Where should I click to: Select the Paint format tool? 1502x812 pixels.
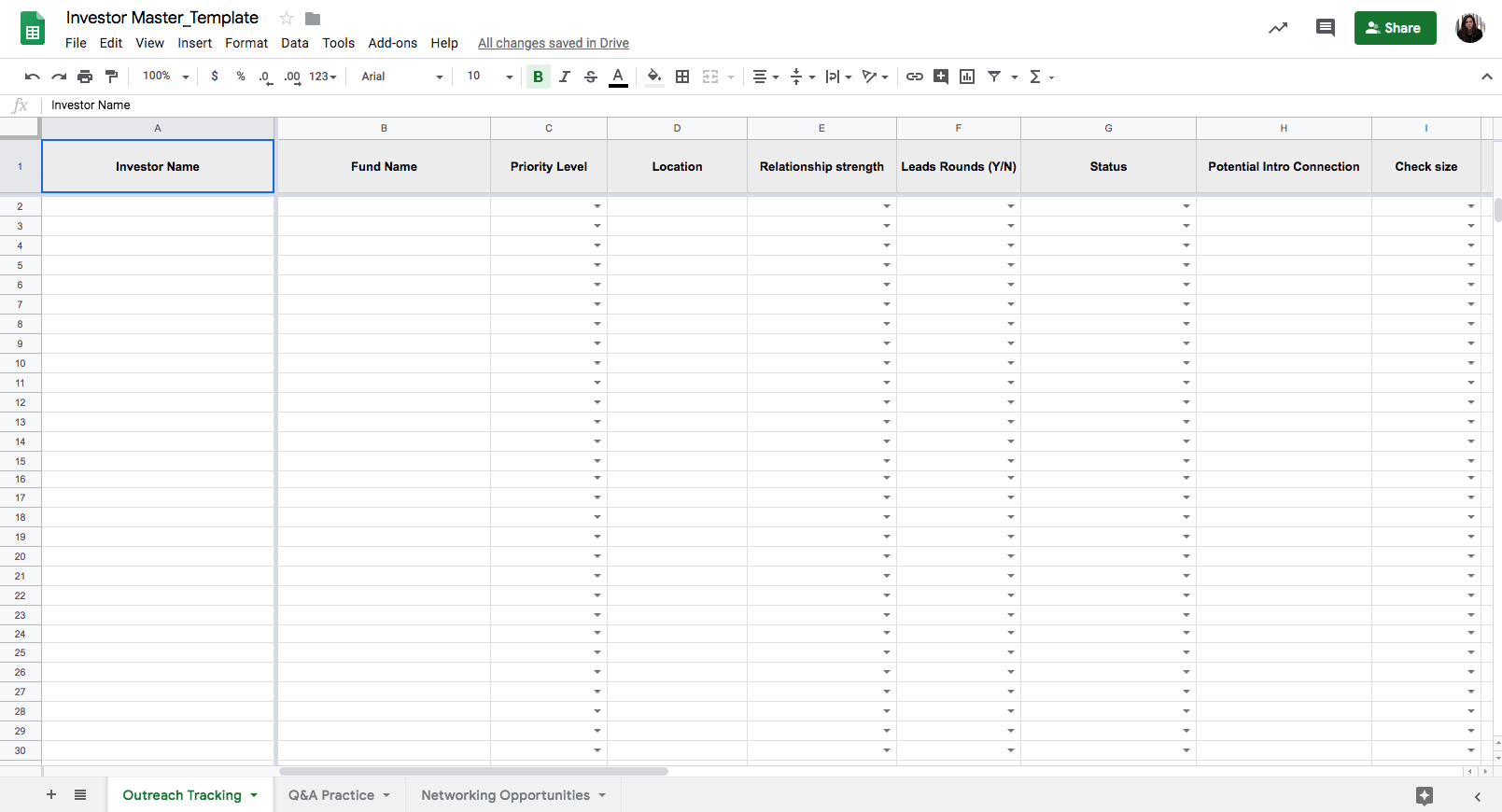point(112,77)
